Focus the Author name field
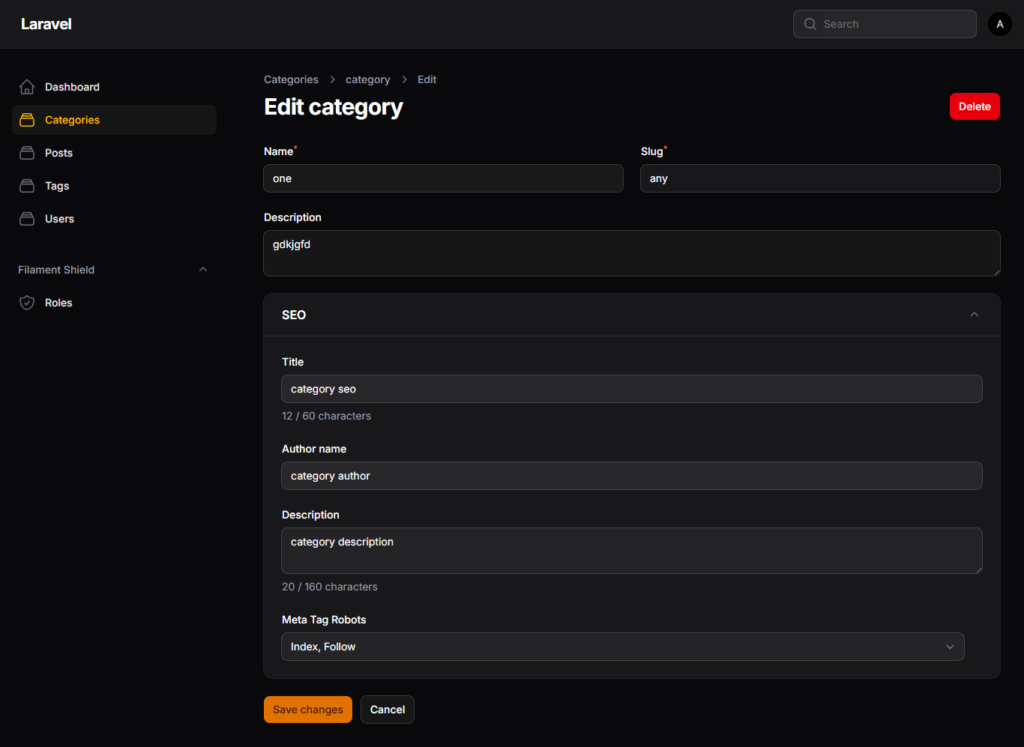The height and width of the screenshot is (747, 1024). pyautogui.click(x=632, y=475)
